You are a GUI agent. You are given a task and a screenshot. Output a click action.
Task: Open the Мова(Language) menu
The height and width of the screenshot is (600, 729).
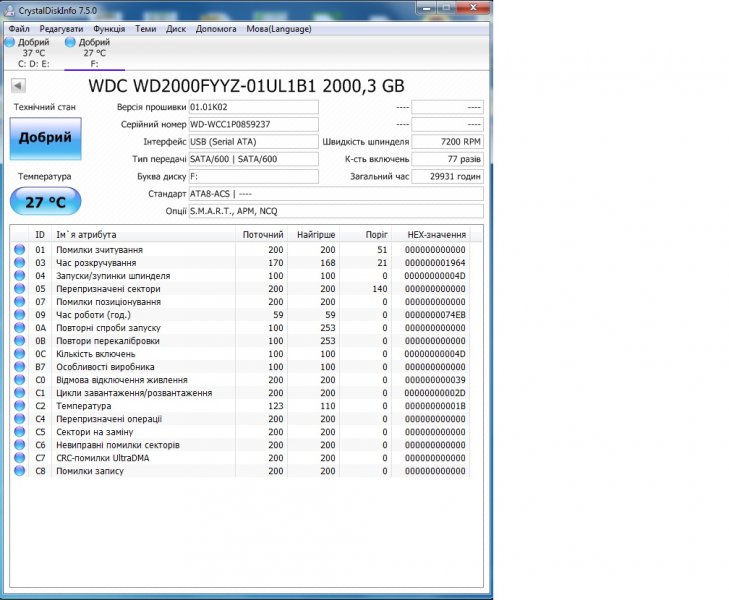pyautogui.click(x=278, y=29)
